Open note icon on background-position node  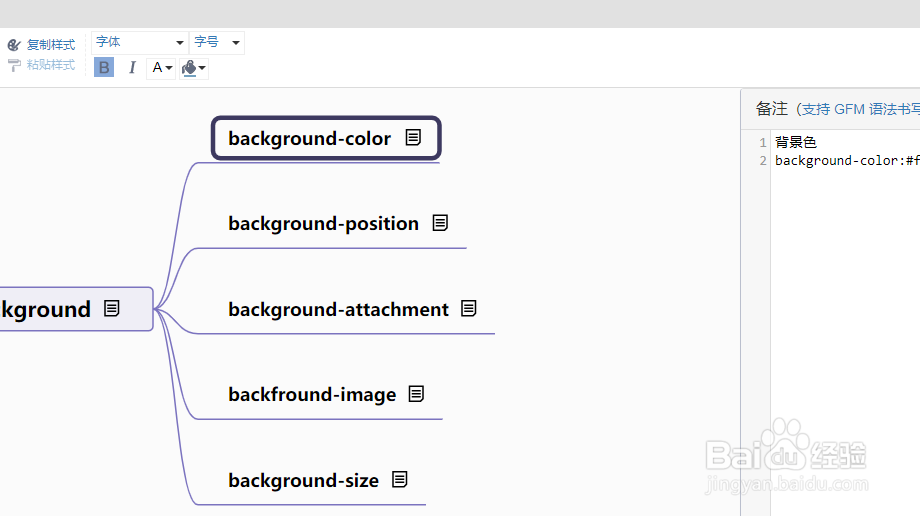[440, 223]
